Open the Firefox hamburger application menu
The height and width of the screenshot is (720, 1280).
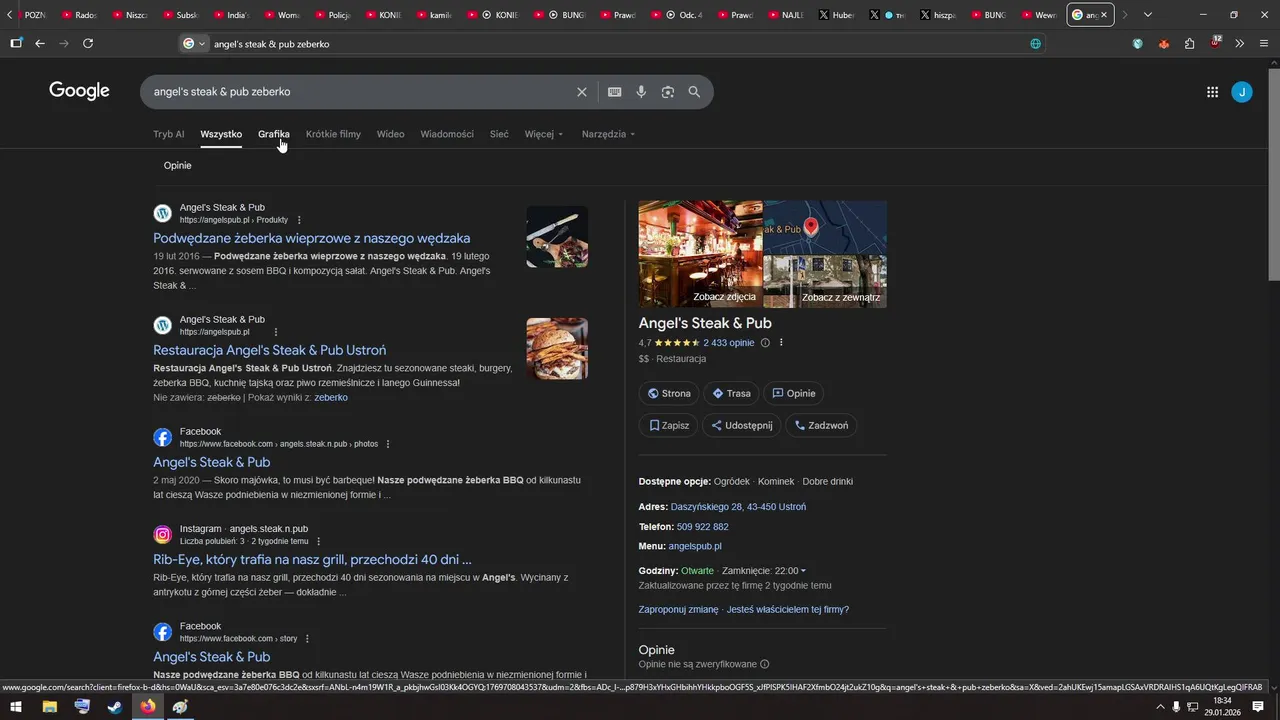point(1264,44)
